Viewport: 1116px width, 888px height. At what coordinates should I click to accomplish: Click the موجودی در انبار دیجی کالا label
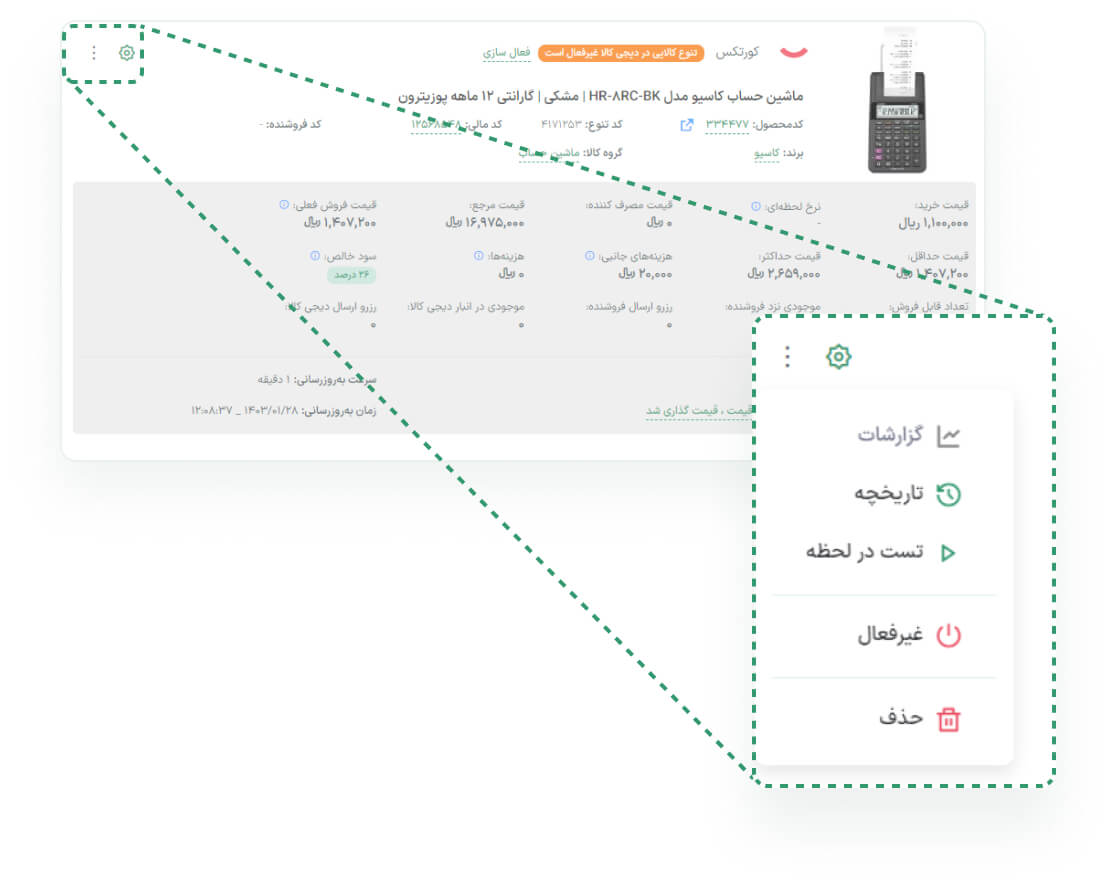pos(465,307)
